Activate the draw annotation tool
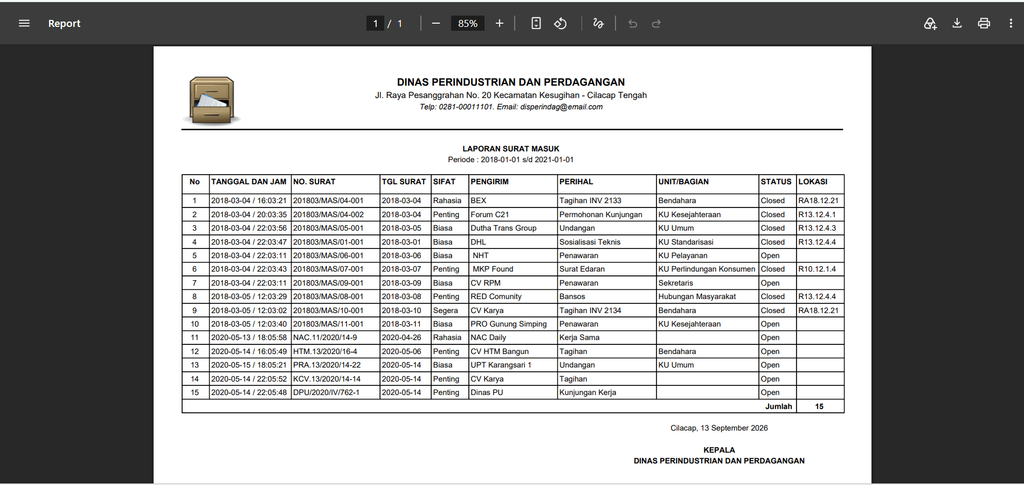Image resolution: width=1024 pixels, height=485 pixels. pyautogui.click(x=598, y=23)
